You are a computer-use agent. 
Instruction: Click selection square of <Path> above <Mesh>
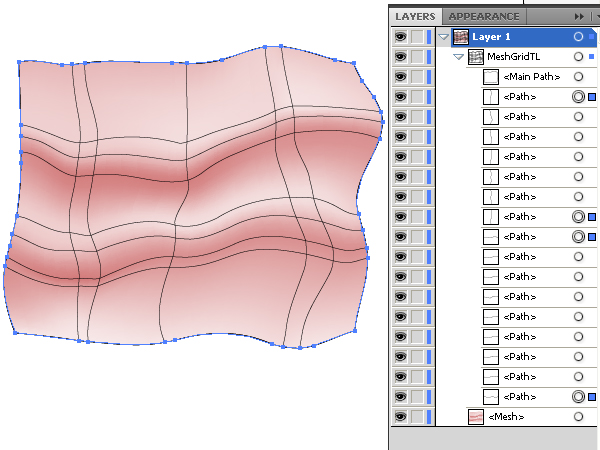point(592,397)
